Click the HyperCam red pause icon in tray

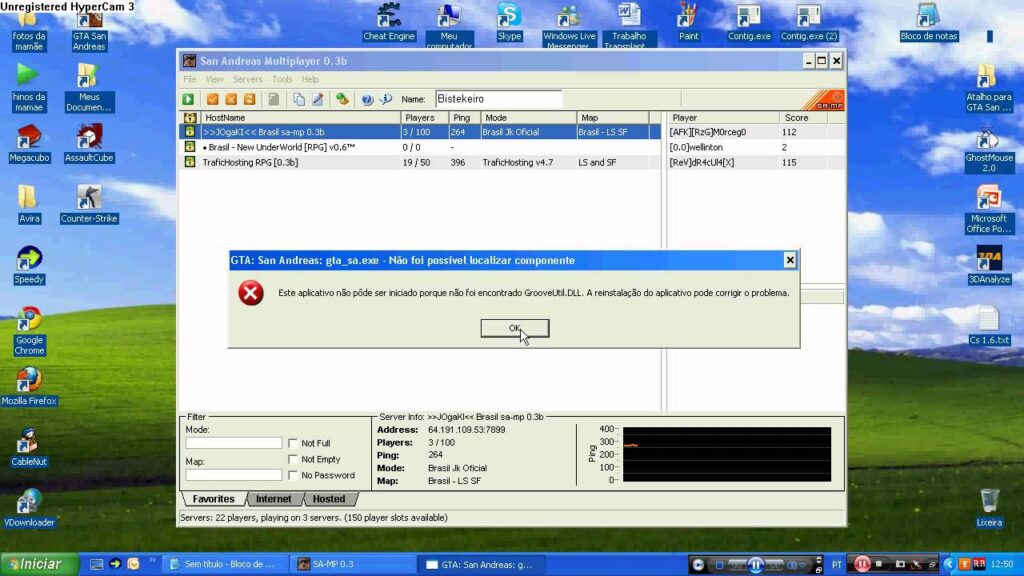click(862, 564)
